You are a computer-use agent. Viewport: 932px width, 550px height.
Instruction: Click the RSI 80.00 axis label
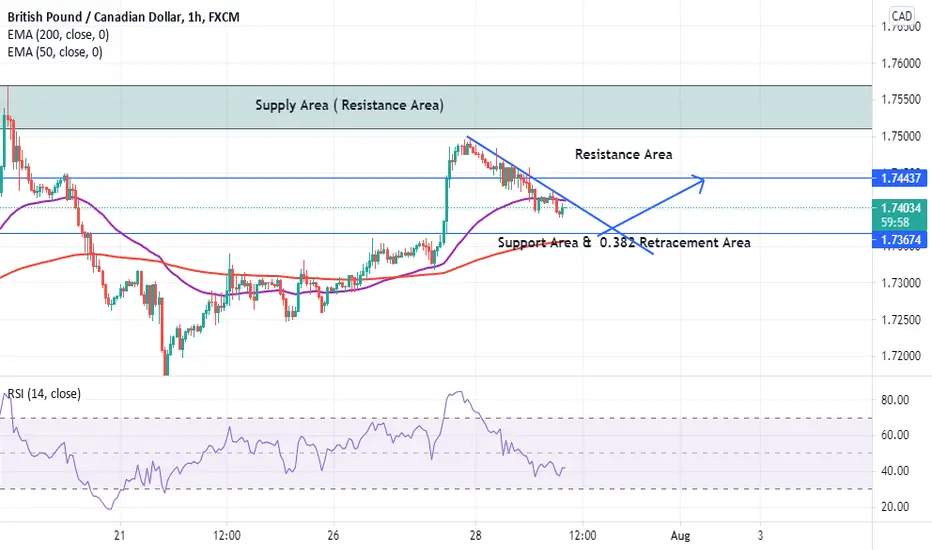tap(895, 400)
